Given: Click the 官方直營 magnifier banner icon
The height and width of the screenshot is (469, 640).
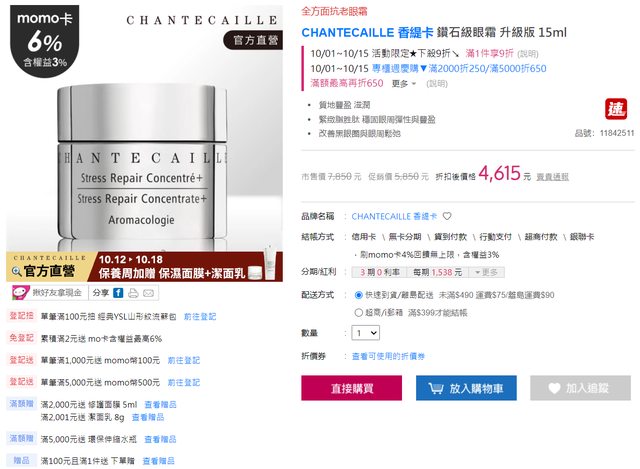Looking at the screenshot, I should click(16, 271).
